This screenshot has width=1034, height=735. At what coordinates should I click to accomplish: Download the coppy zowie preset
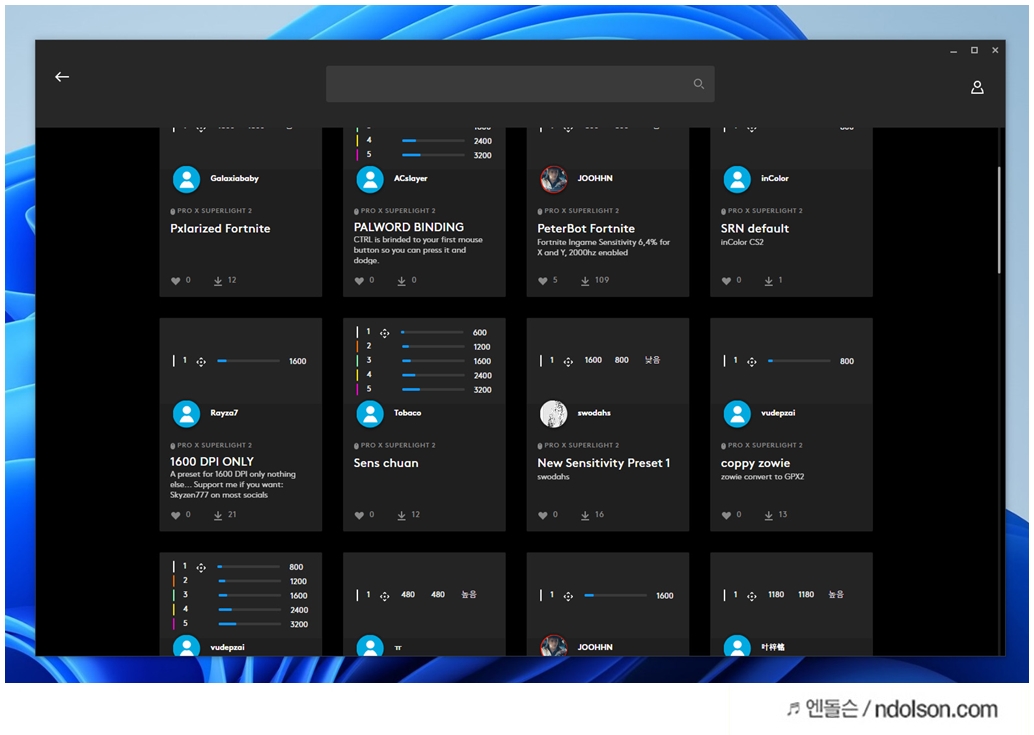pyautogui.click(x=768, y=515)
